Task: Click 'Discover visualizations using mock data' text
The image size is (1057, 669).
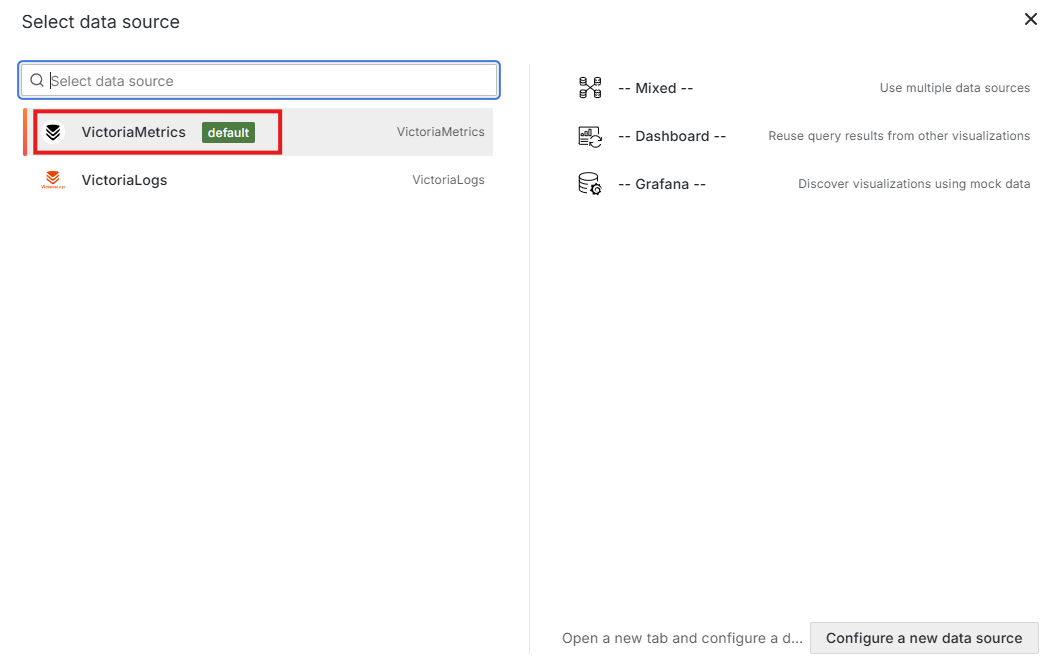Action: click(x=914, y=183)
